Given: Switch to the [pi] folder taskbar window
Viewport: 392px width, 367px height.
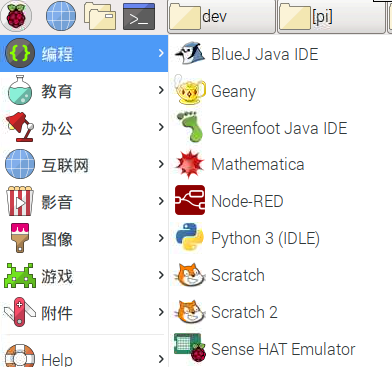Looking at the screenshot, I should pyautogui.click(x=331, y=17).
